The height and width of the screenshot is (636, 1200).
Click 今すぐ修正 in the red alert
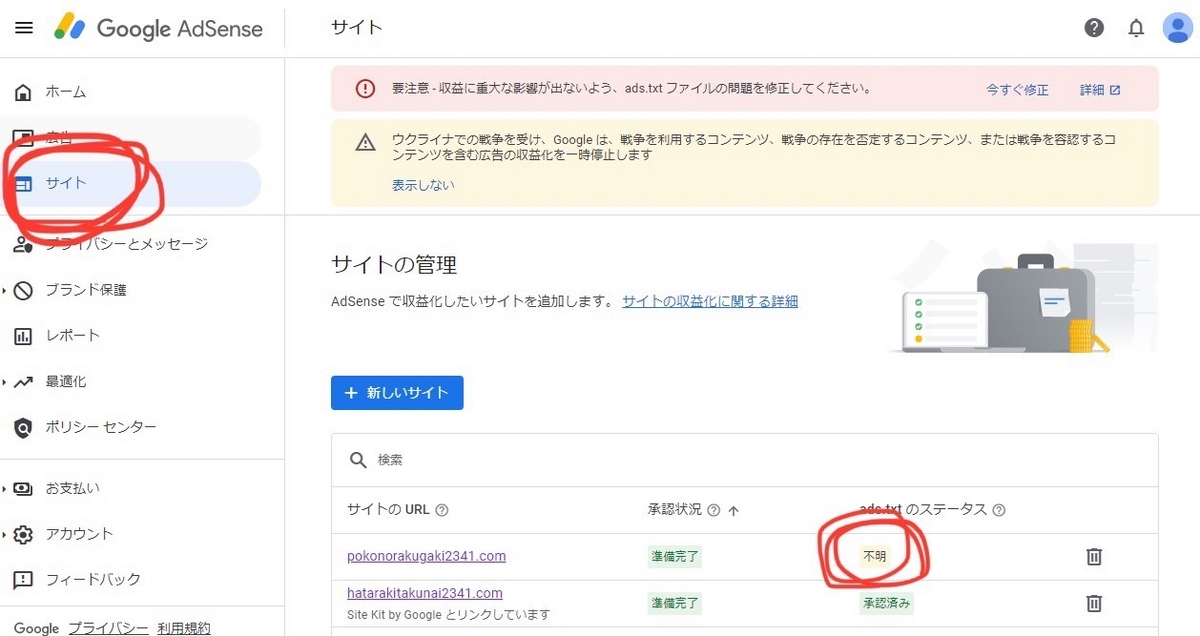[x=1017, y=90]
